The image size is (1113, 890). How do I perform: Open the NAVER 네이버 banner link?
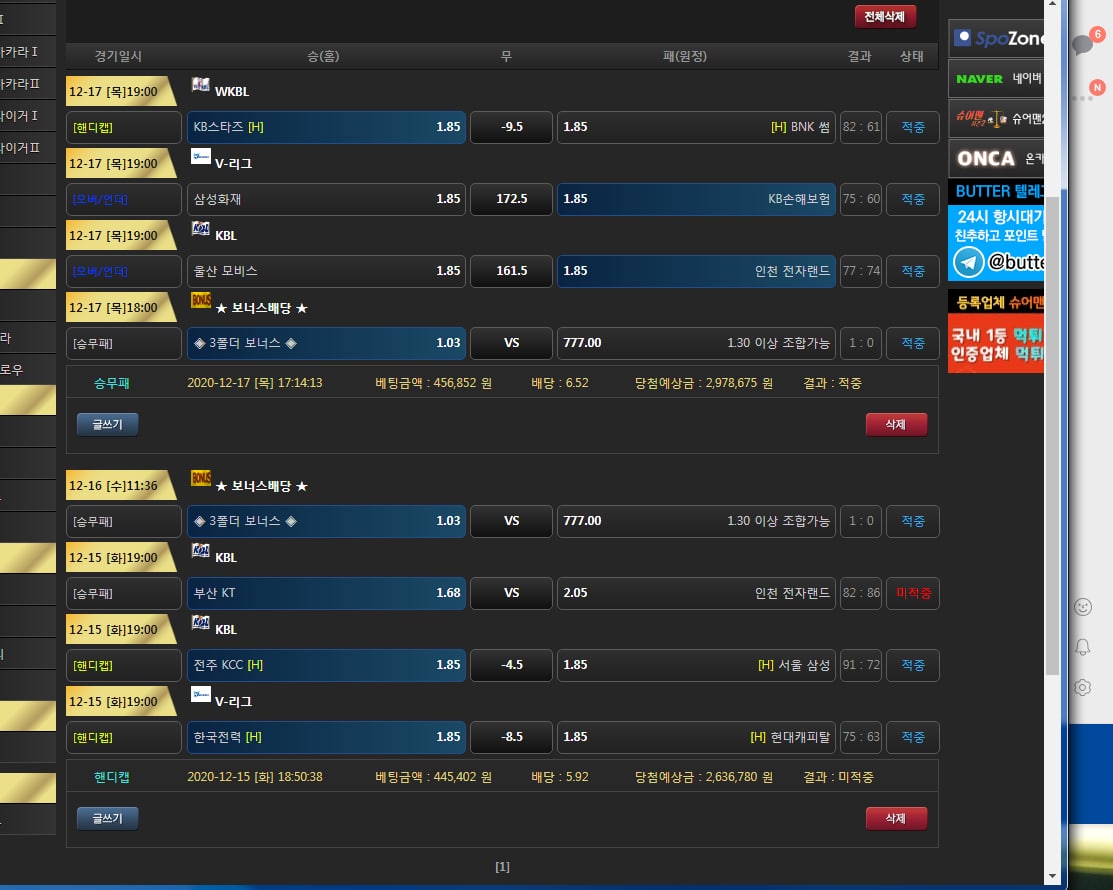(x=996, y=78)
